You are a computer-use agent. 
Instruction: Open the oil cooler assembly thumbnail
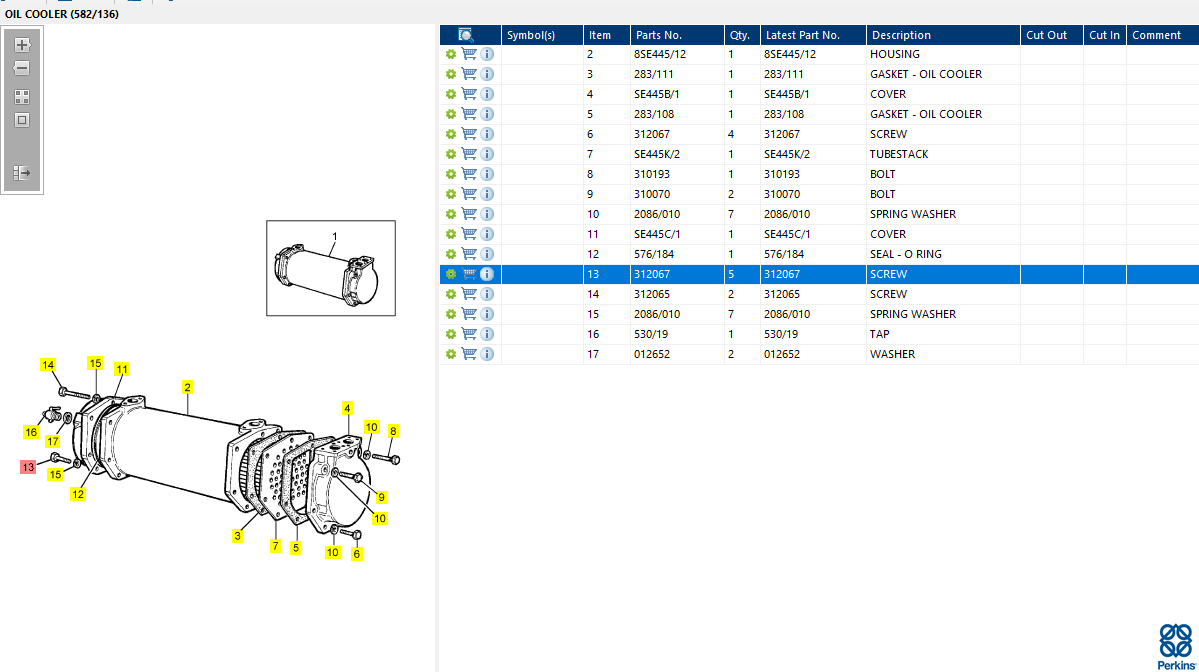331,268
